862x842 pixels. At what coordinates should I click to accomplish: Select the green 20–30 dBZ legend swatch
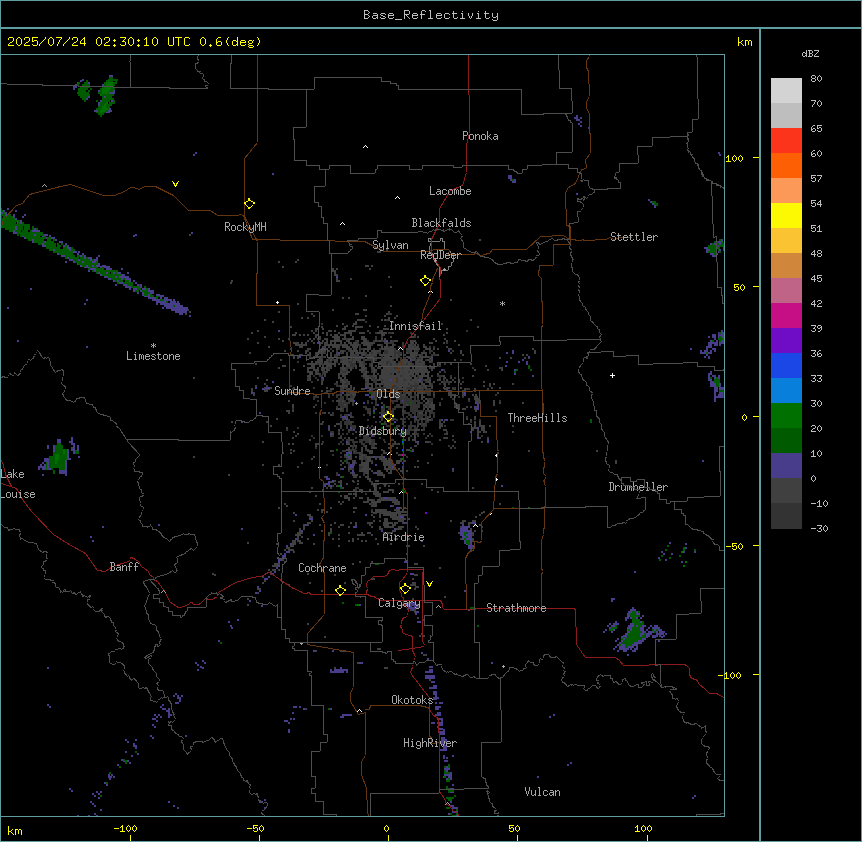(786, 416)
